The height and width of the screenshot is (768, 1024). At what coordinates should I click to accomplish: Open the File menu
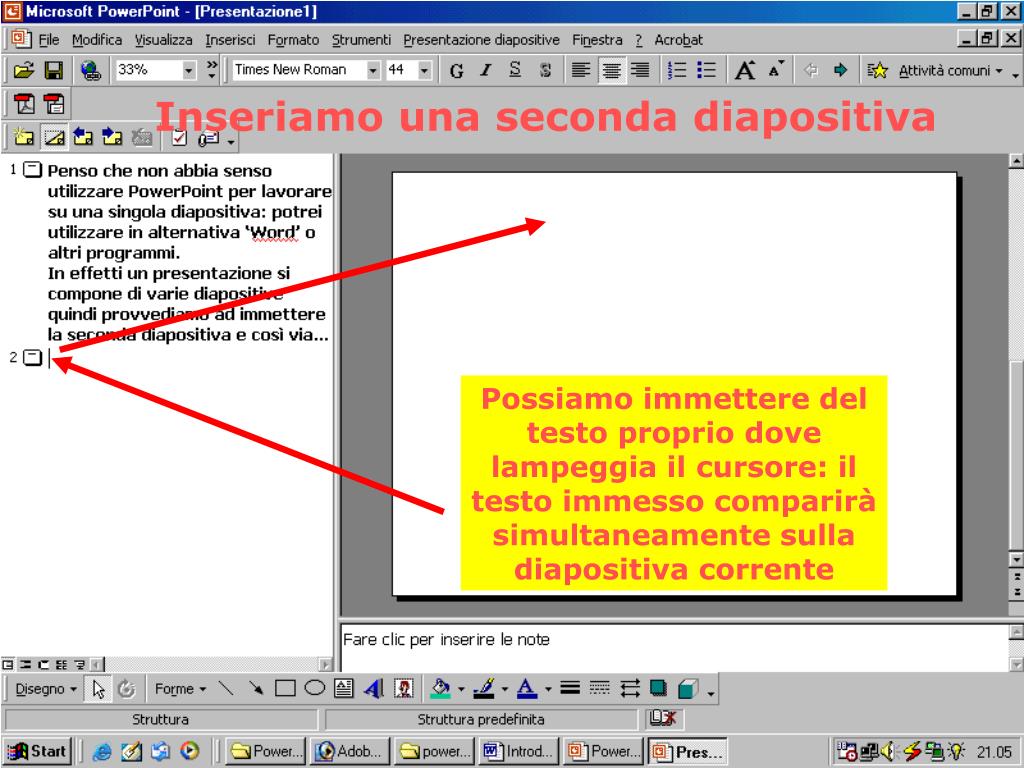49,40
